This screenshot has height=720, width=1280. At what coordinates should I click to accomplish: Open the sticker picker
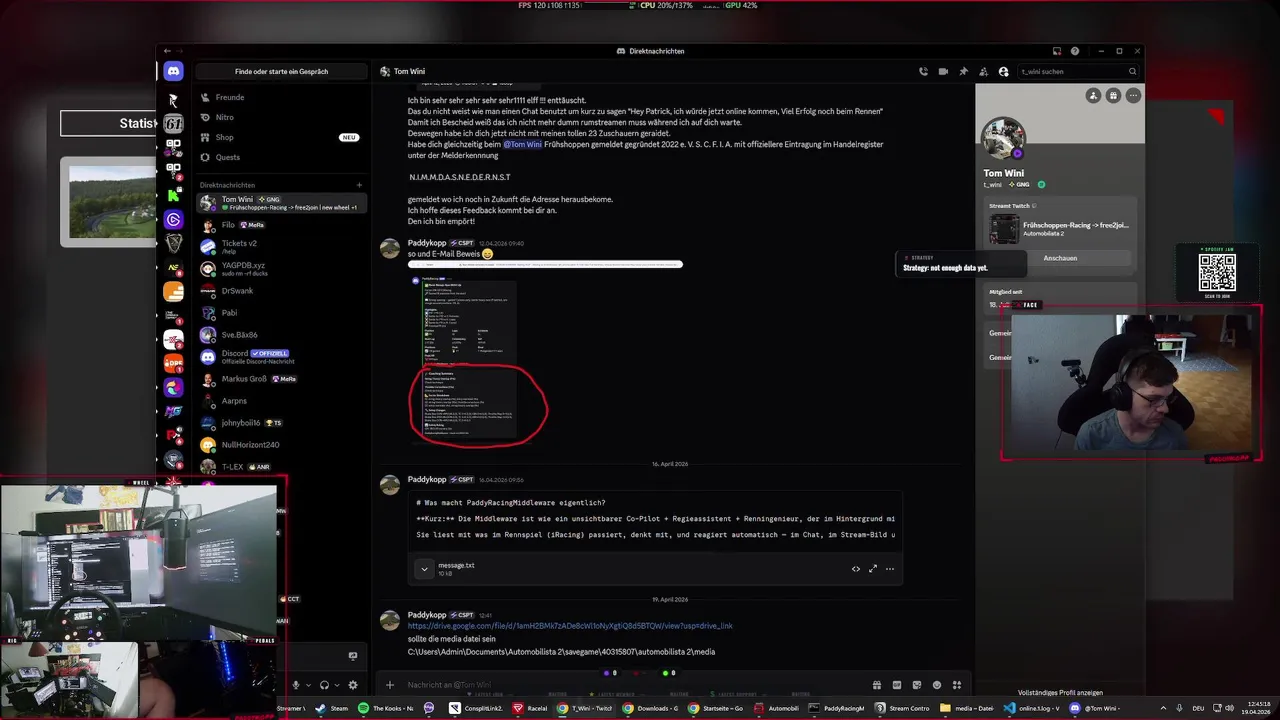(x=917, y=685)
